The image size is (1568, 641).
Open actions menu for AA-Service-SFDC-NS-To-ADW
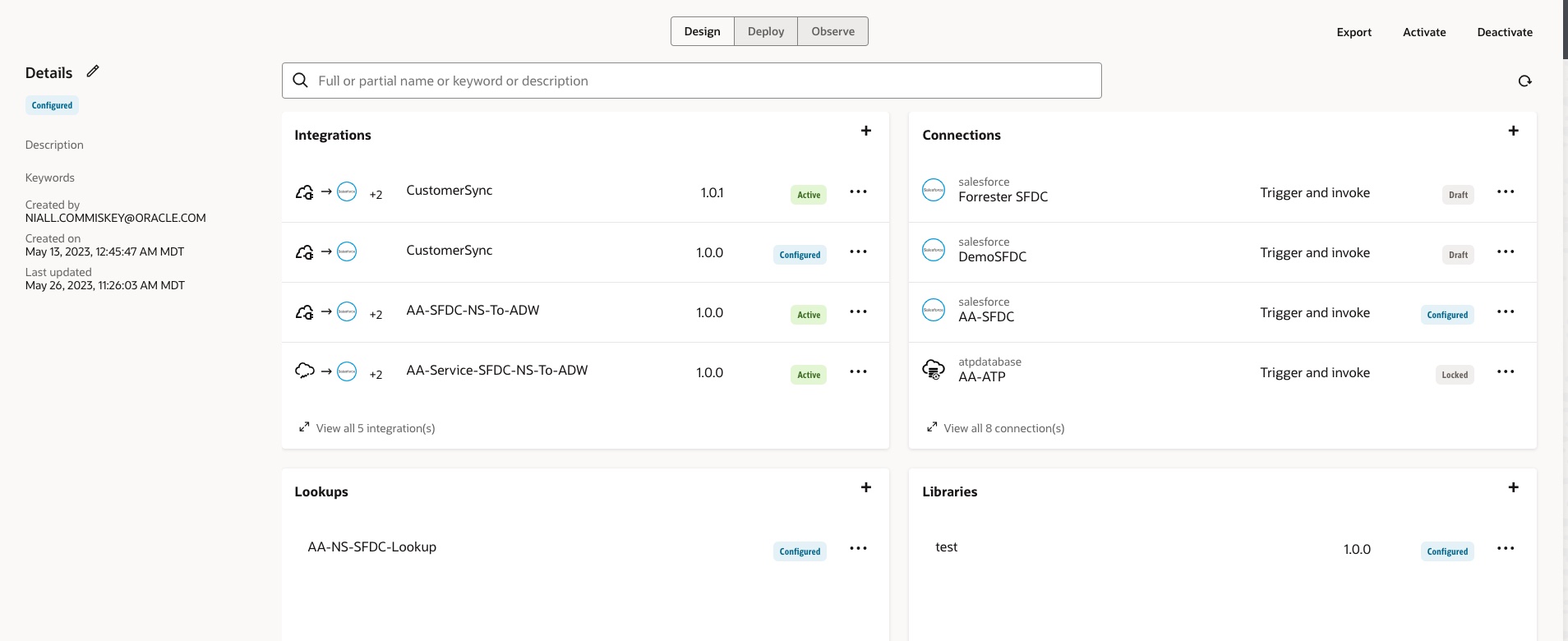(x=859, y=371)
